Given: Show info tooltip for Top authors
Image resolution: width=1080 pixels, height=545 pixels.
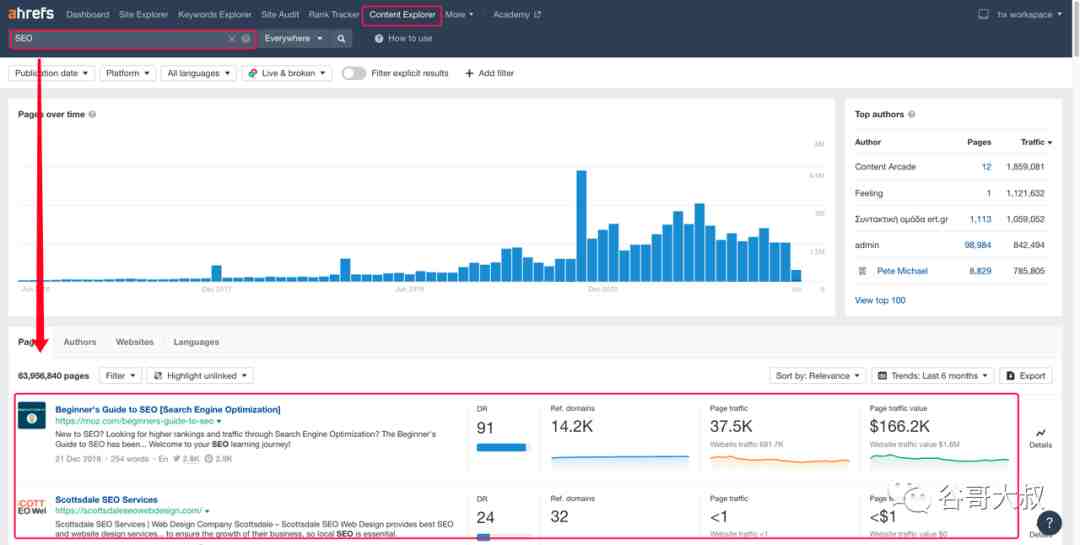Looking at the screenshot, I should coord(911,114).
